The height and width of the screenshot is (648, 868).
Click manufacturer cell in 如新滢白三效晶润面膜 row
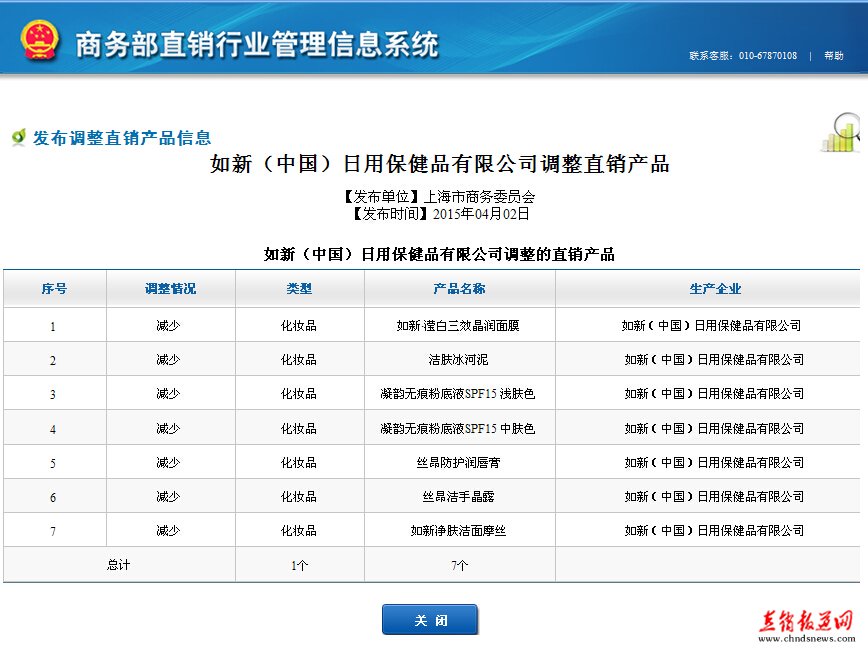(x=711, y=325)
